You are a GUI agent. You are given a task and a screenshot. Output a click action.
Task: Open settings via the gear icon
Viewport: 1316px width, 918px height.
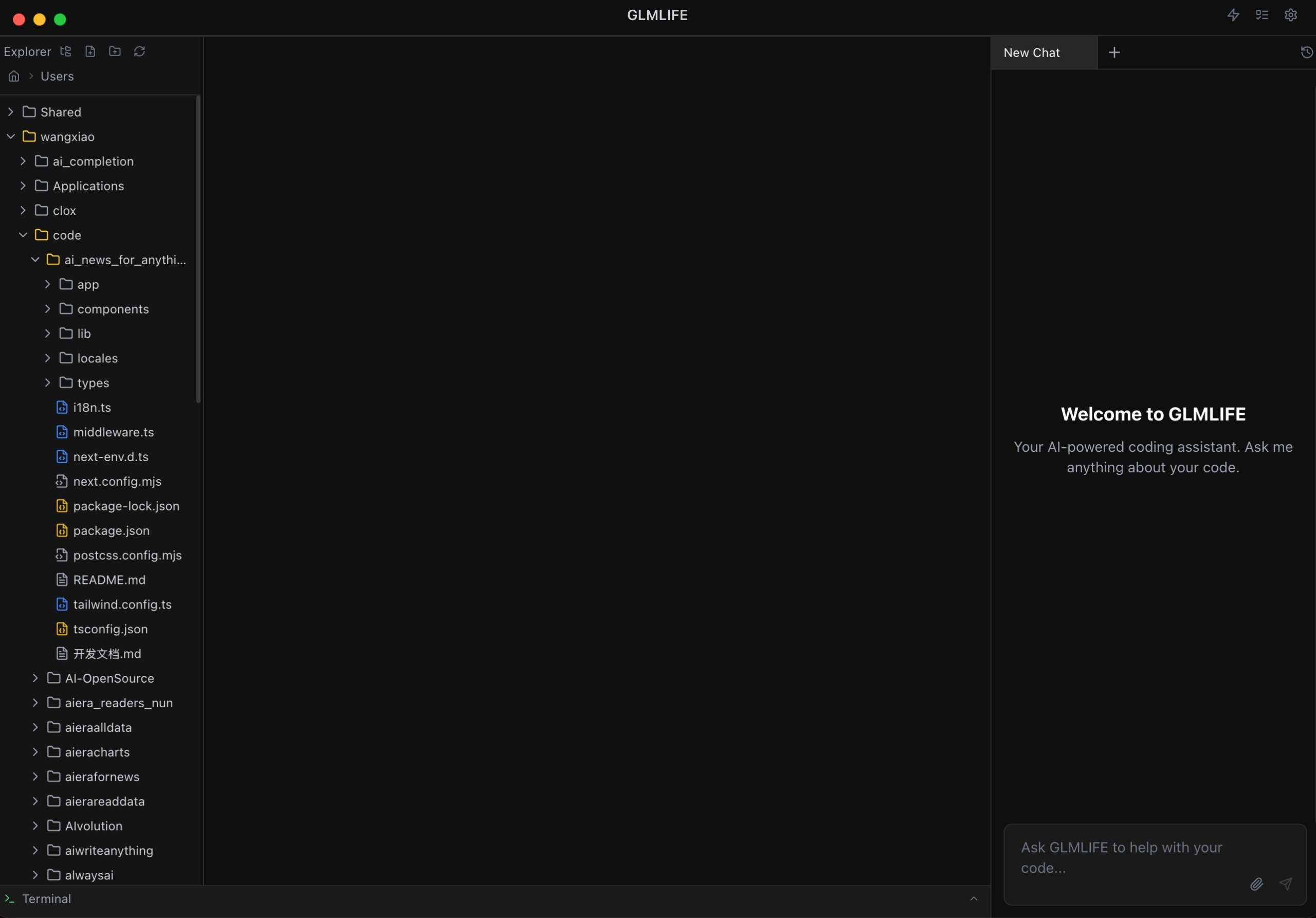click(1290, 15)
